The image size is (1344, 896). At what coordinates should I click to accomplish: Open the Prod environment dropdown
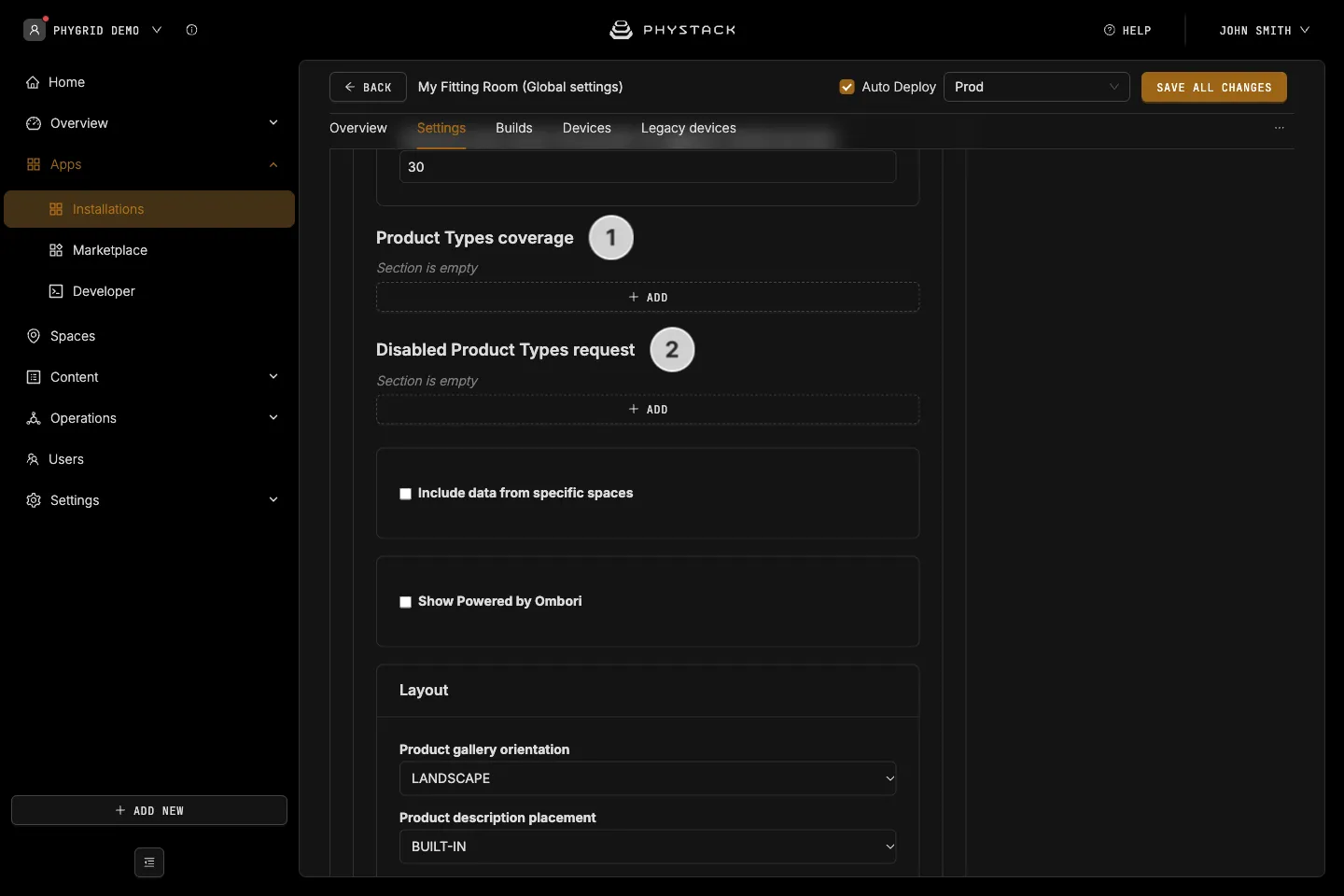pyautogui.click(x=1037, y=87)
